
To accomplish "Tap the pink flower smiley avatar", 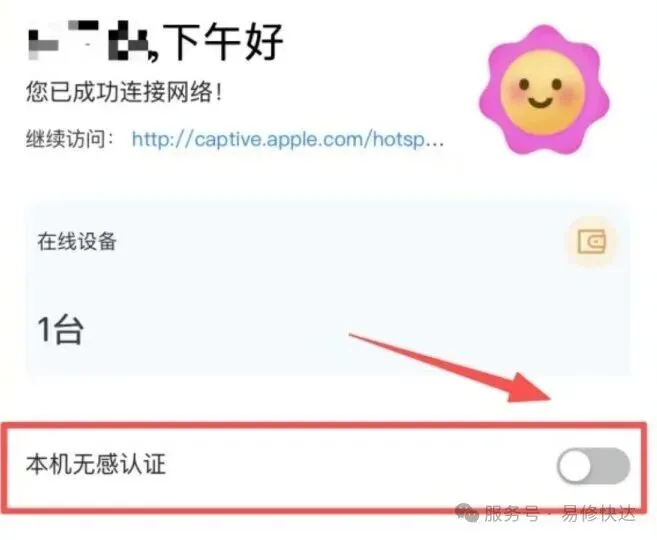I will click(x=544, y=89).
